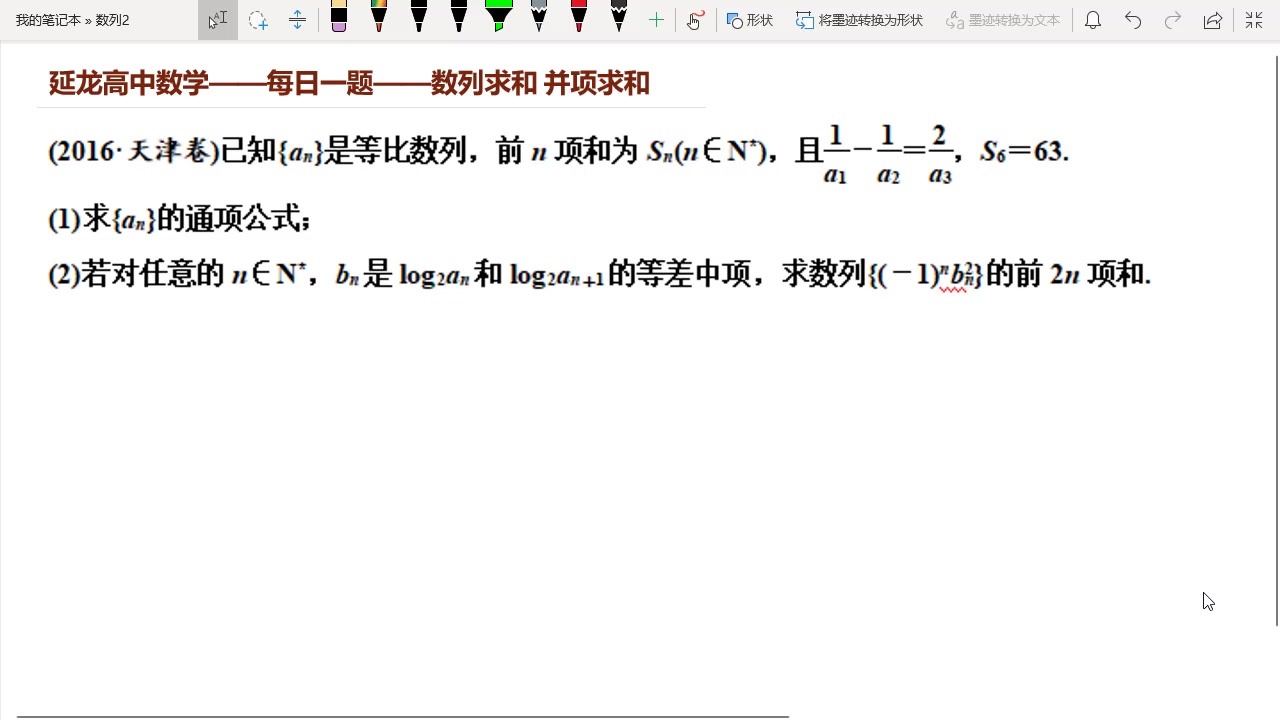Select the red pen
1280x720 pixels.
click(x=579, y=17)
